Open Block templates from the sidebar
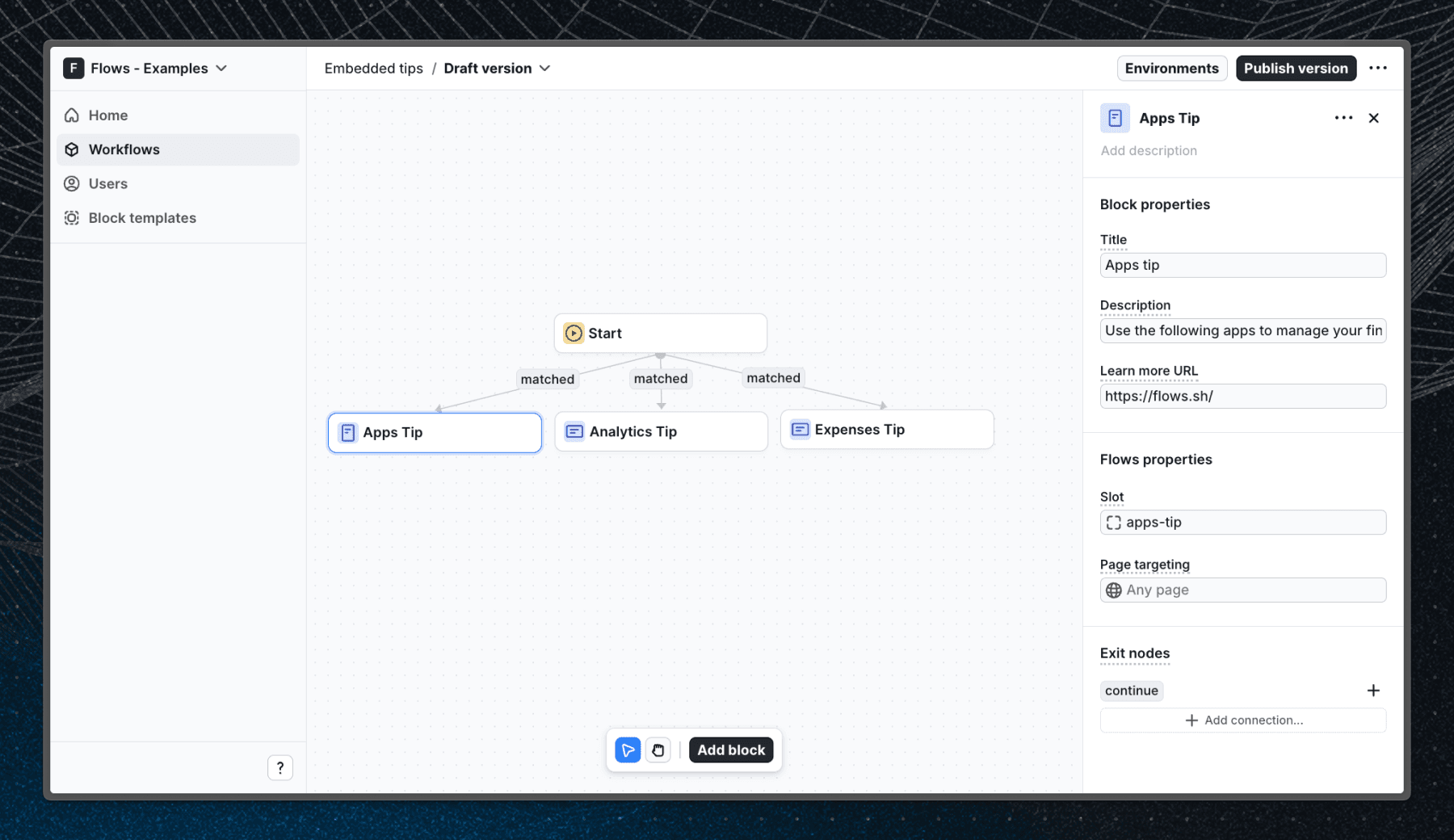Screen dimensions: 1454x840 (x=141, y=217)
